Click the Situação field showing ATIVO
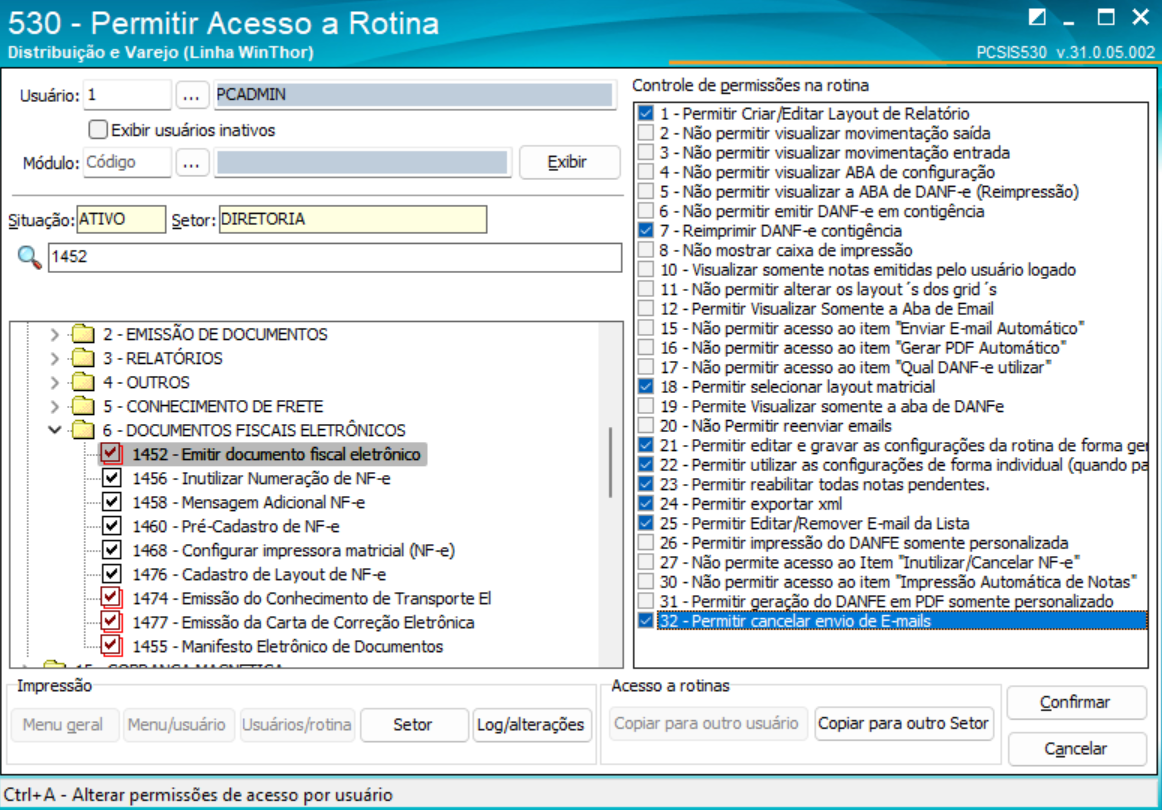The width and height of the screenshot is (1162, 810). tap(122, 219)
